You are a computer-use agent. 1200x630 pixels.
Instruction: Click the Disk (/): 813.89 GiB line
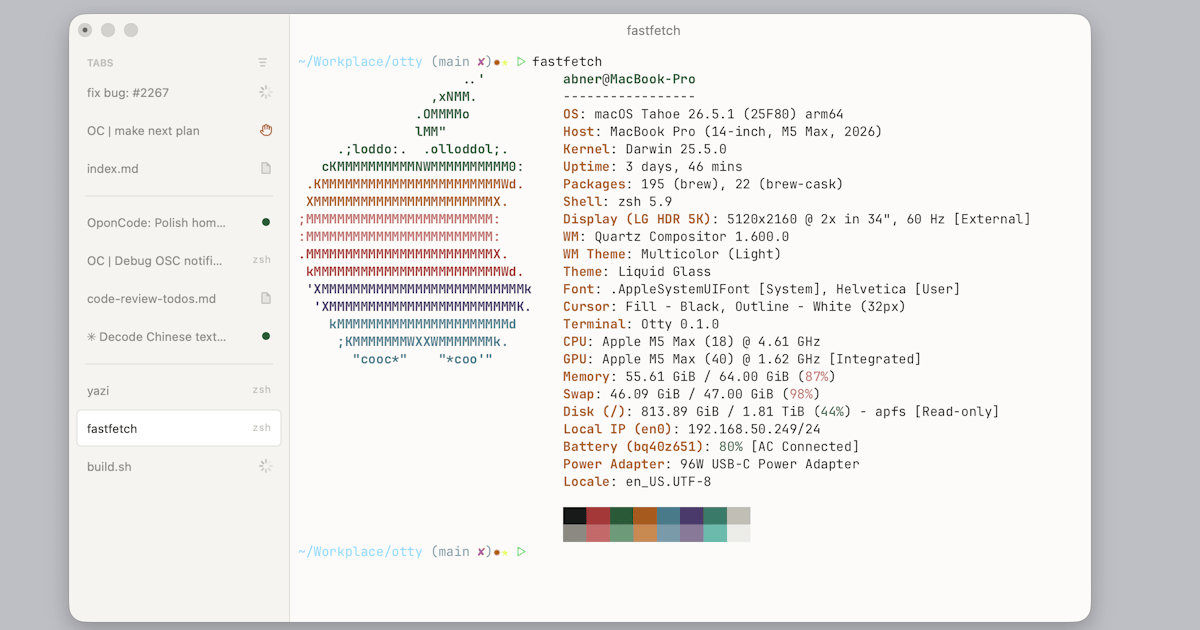coord(781,412)
